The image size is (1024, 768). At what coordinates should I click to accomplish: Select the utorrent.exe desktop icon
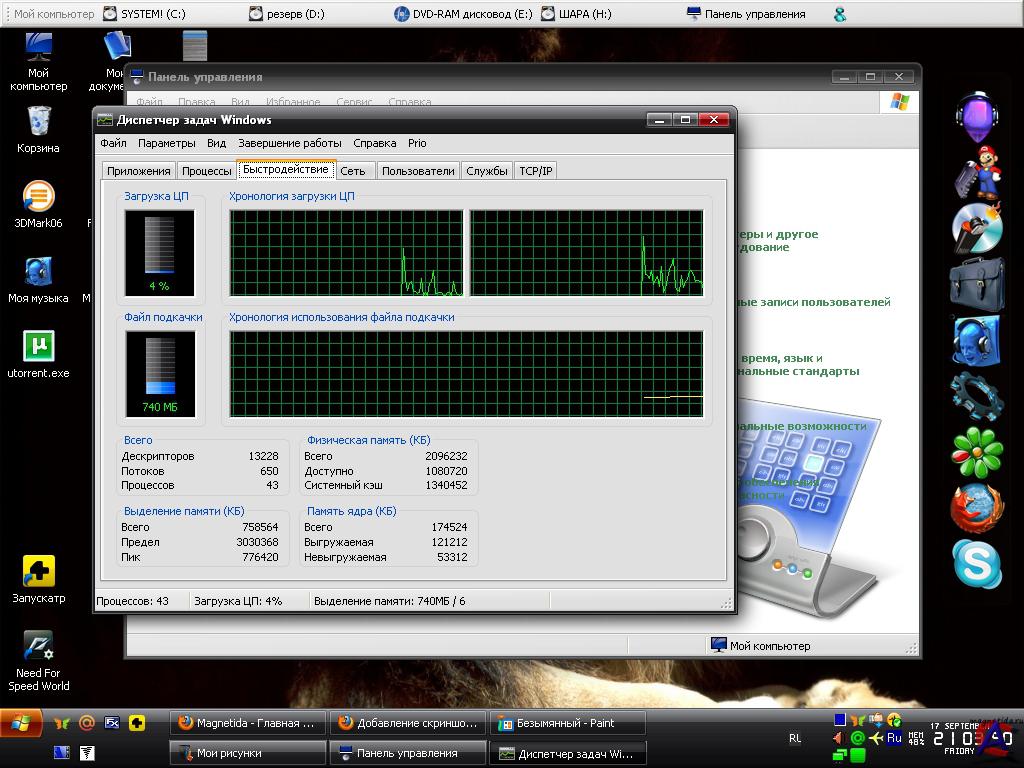pyautogui.click(x=38, y=347)
